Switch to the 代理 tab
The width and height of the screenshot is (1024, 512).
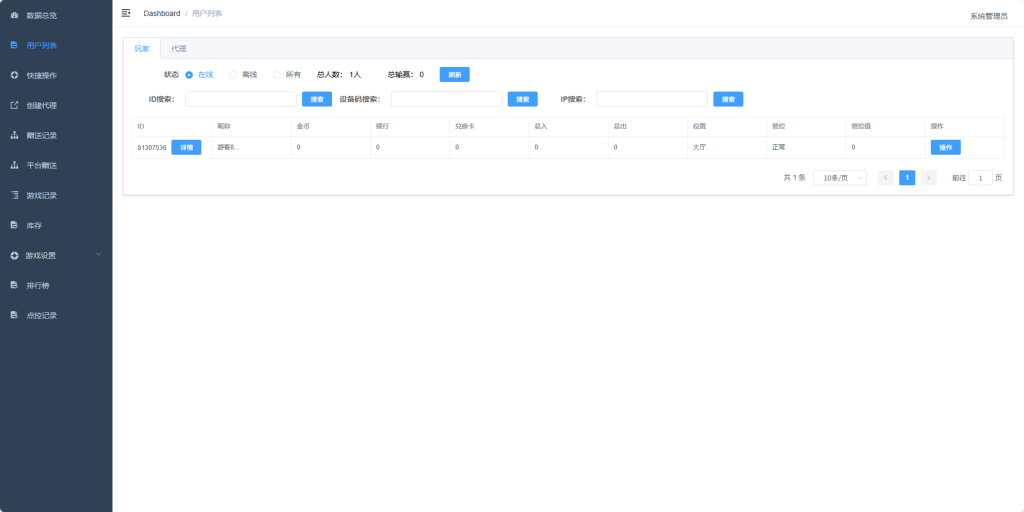coord(178,49)
